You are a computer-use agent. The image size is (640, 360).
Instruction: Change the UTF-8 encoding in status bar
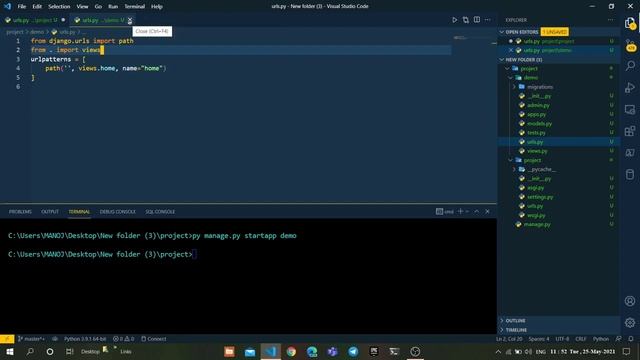click(562, 339)
